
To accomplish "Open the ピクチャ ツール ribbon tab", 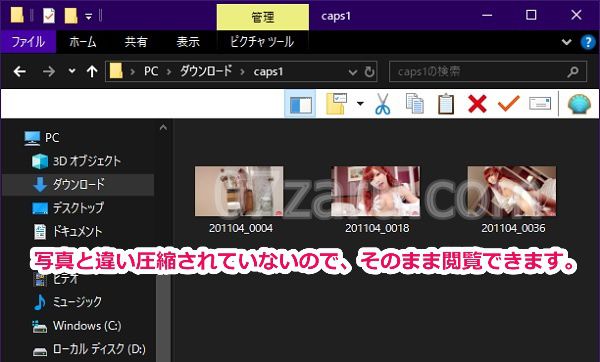I will tap(262, 41).
